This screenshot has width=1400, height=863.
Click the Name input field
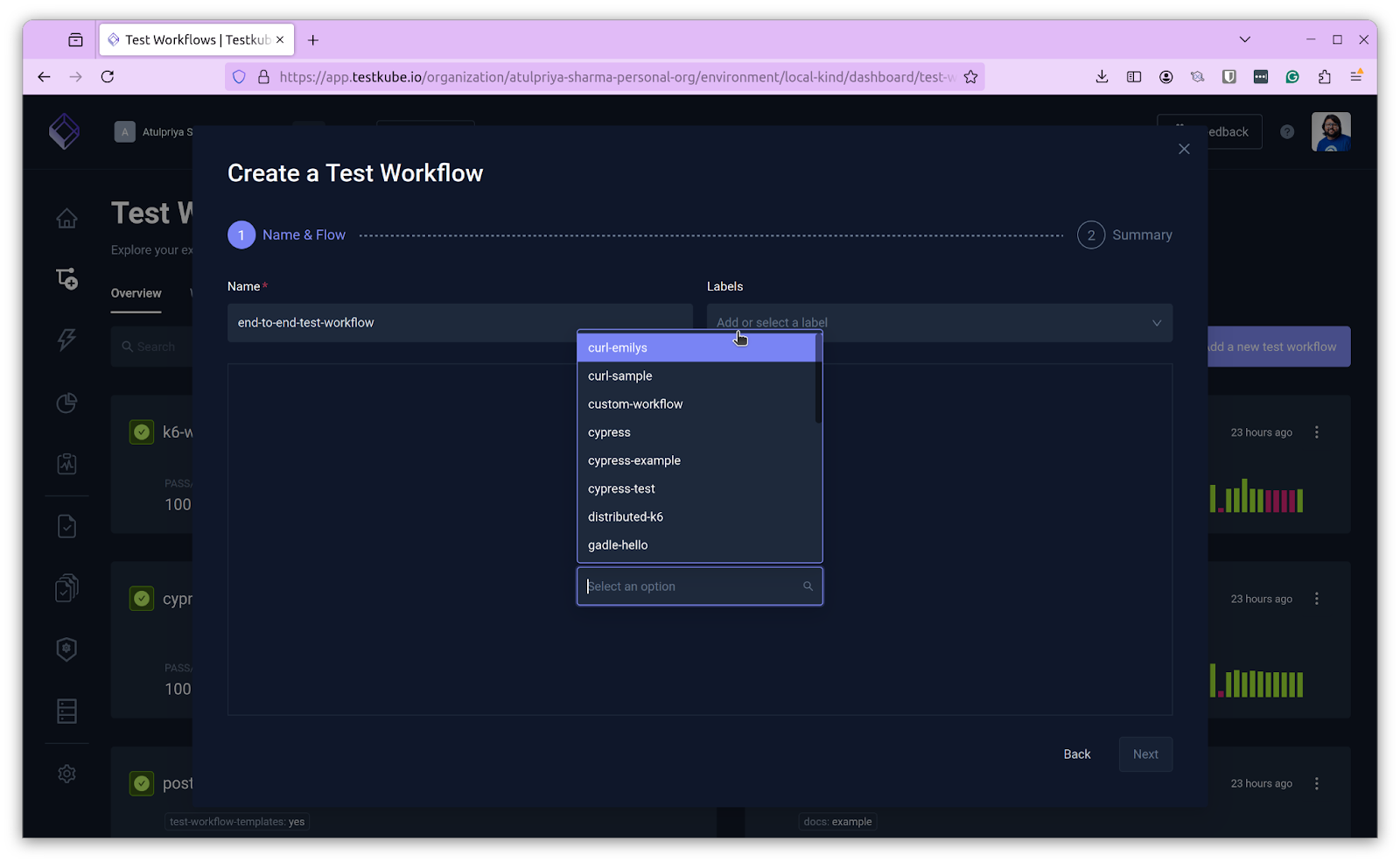point(460,323)
